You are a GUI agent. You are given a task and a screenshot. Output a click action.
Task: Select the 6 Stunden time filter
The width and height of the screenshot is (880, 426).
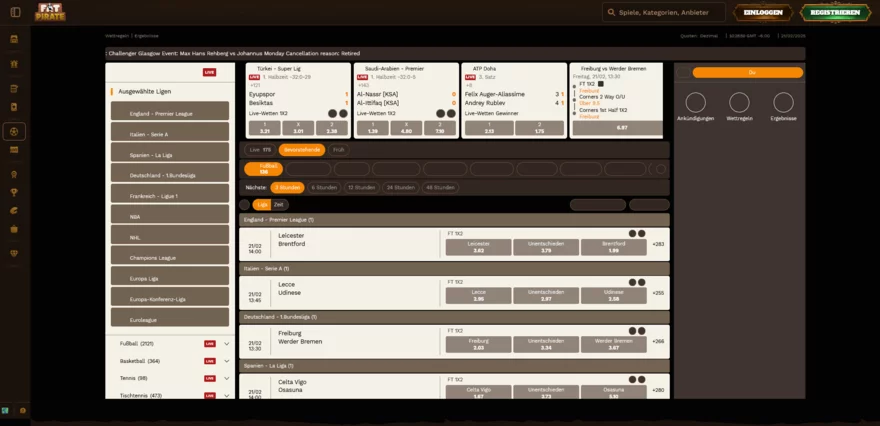tap(324, 187)
